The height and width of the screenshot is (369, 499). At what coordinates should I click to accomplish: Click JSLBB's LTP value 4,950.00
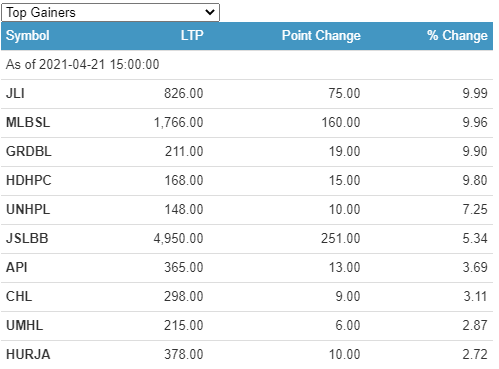point(178,239)
